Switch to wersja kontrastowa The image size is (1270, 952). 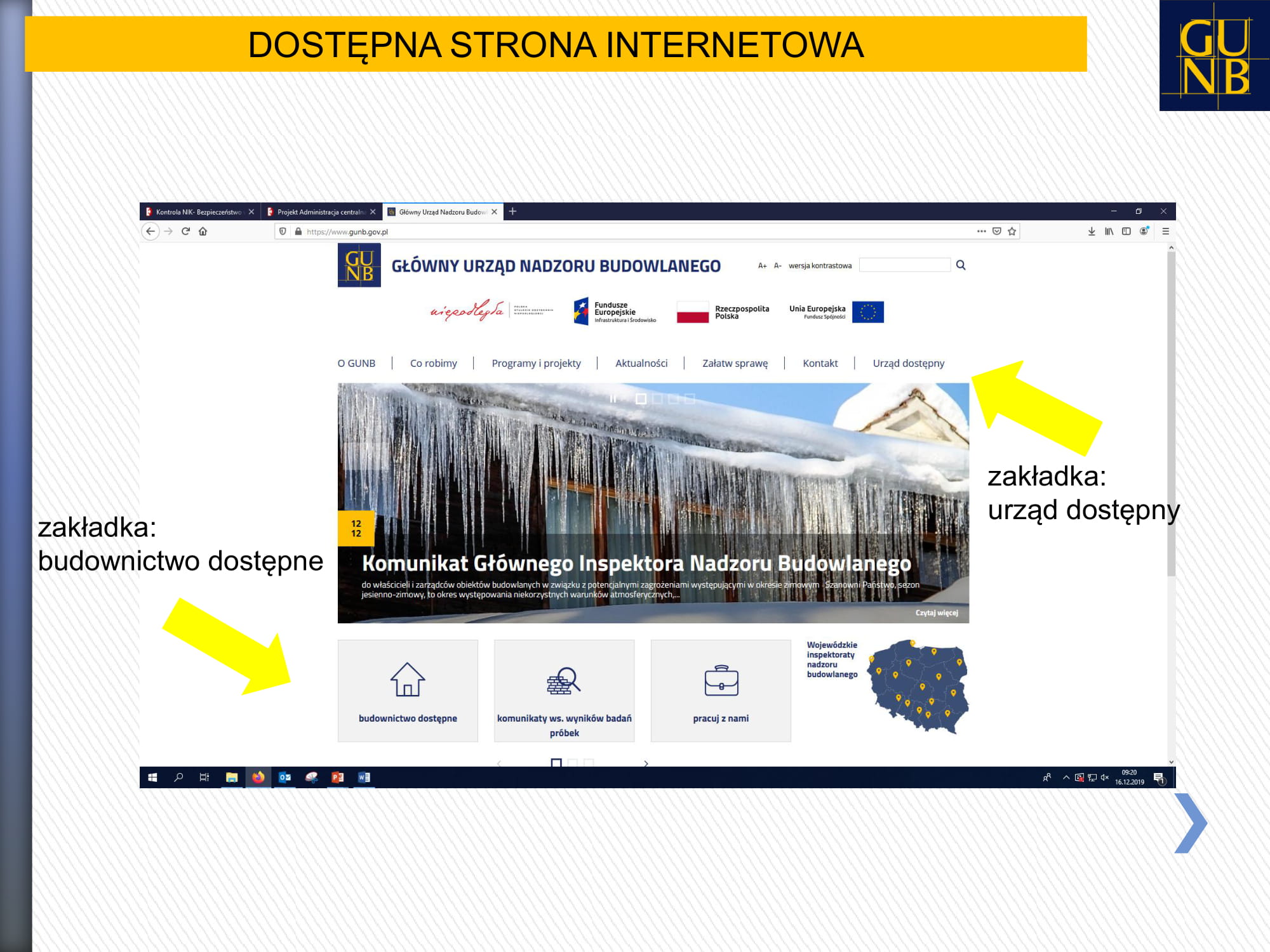click(x=820, y=266)
